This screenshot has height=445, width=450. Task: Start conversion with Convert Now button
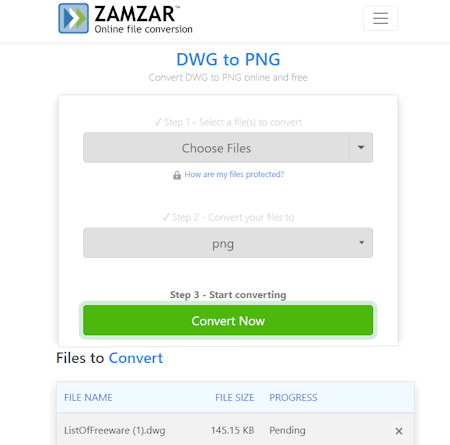pos(228,320)
